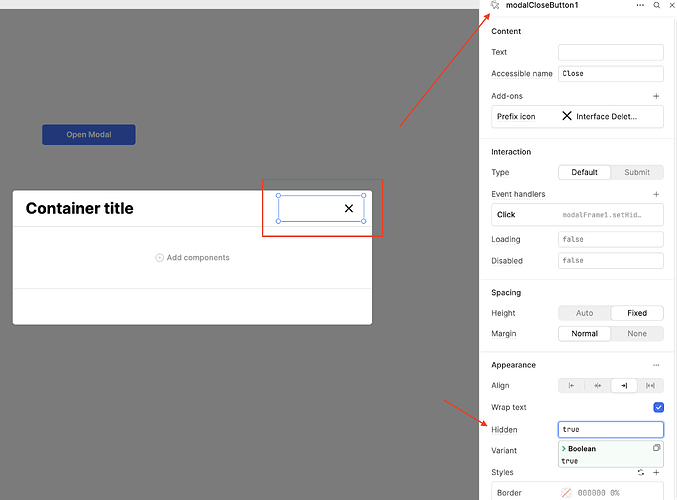Copy the Boolean evaluation result
The height and width of the screenshot is (500, 677).
(x=656, y=449)
